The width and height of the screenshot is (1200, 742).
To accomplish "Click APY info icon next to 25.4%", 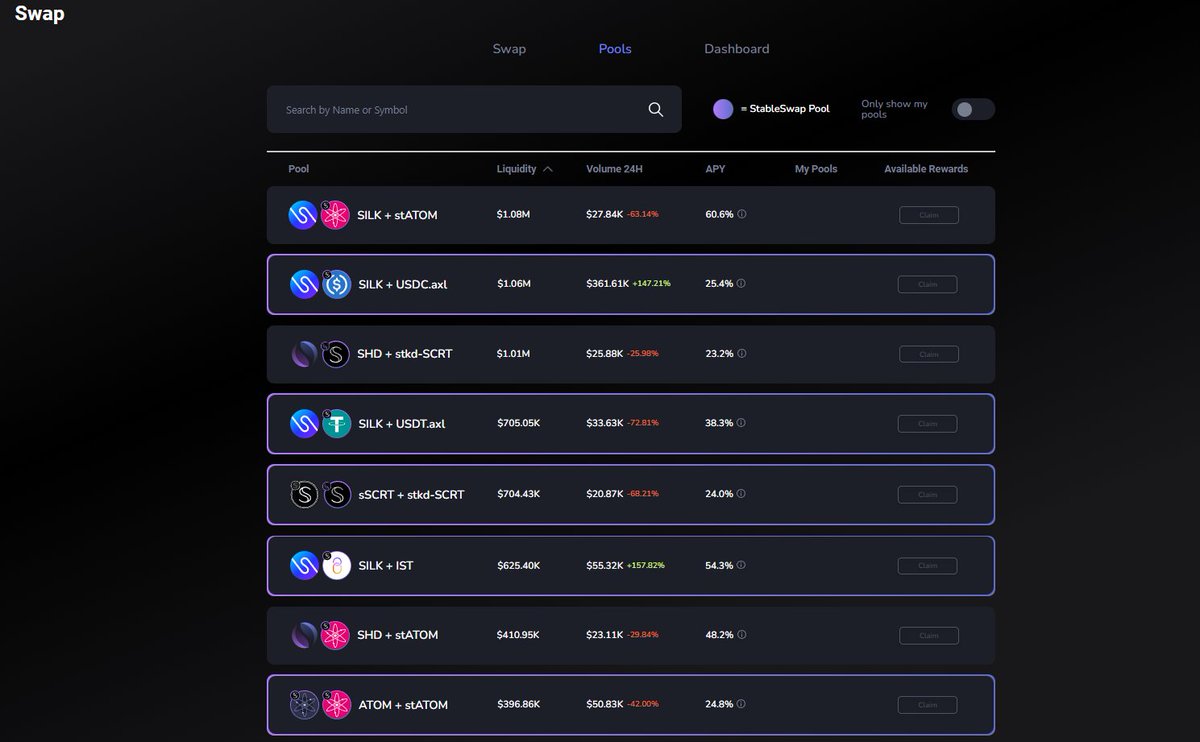I will click(741, 284).
